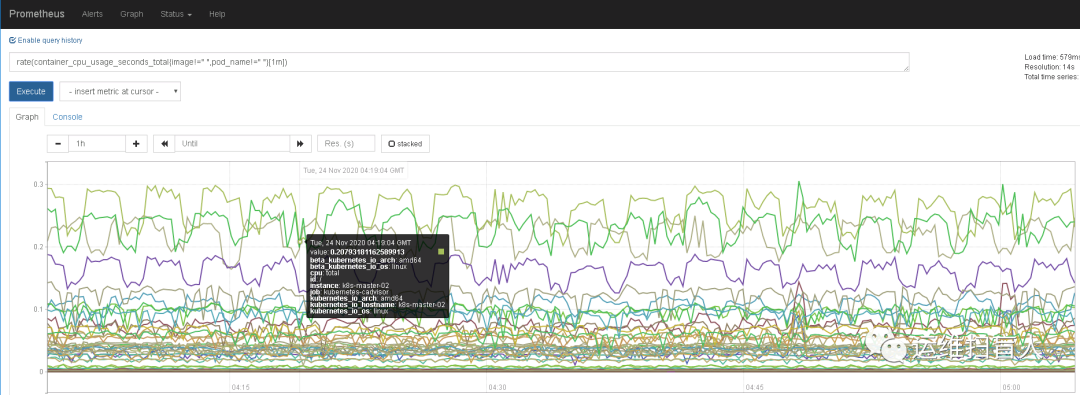Toggle the stacked graph checkbox

406,143
